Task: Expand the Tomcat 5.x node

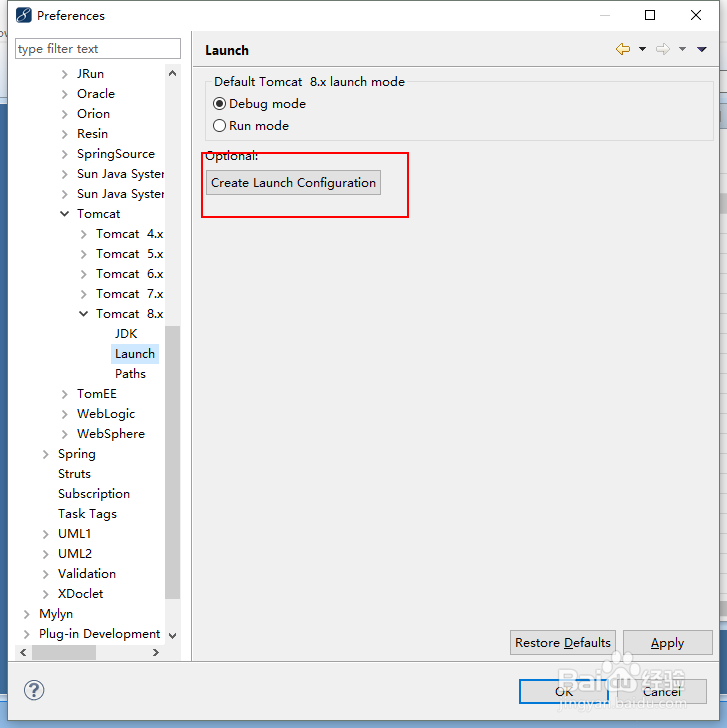Action: coord(84,254)
